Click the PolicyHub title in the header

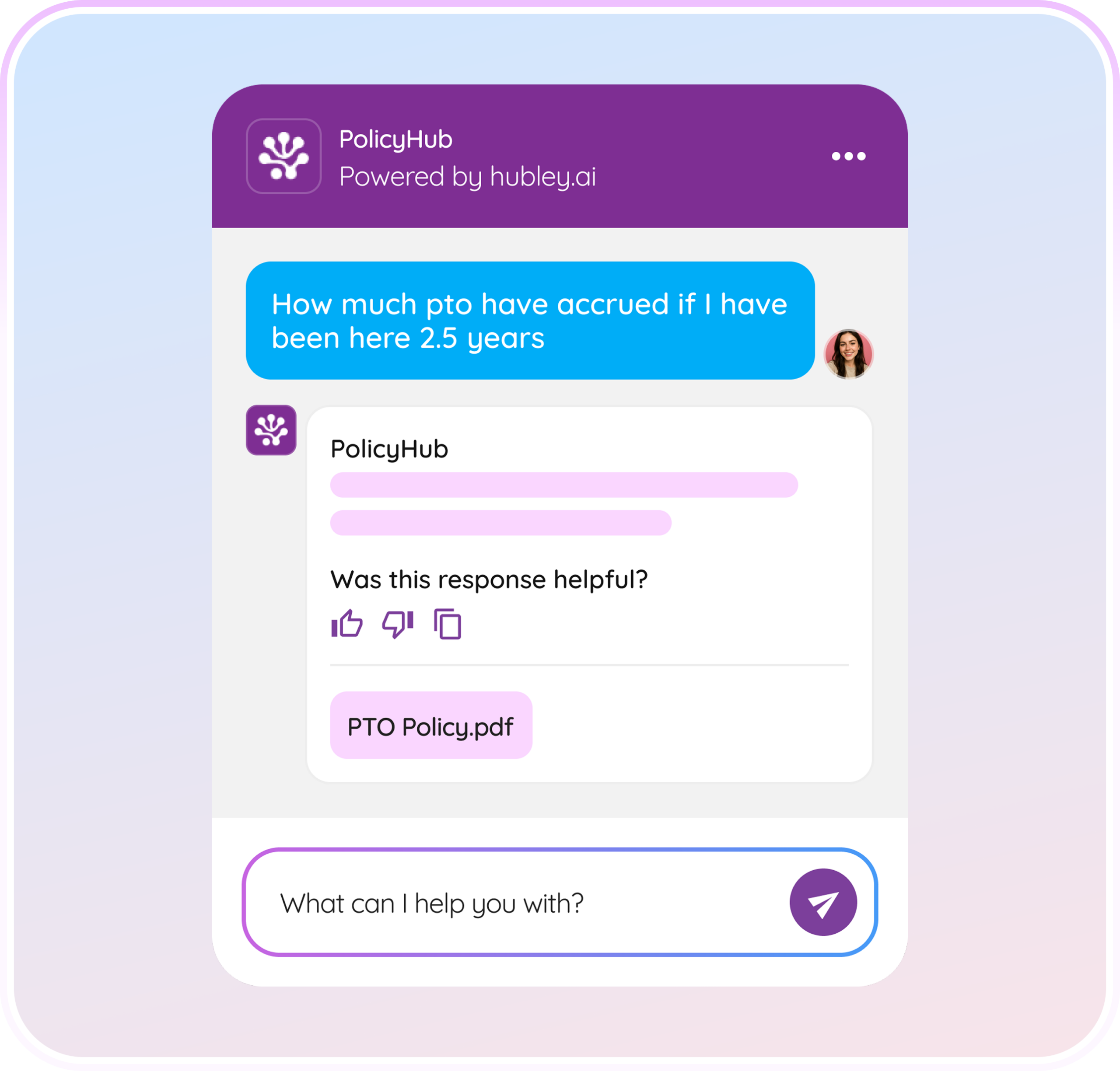tap(396, 140)
